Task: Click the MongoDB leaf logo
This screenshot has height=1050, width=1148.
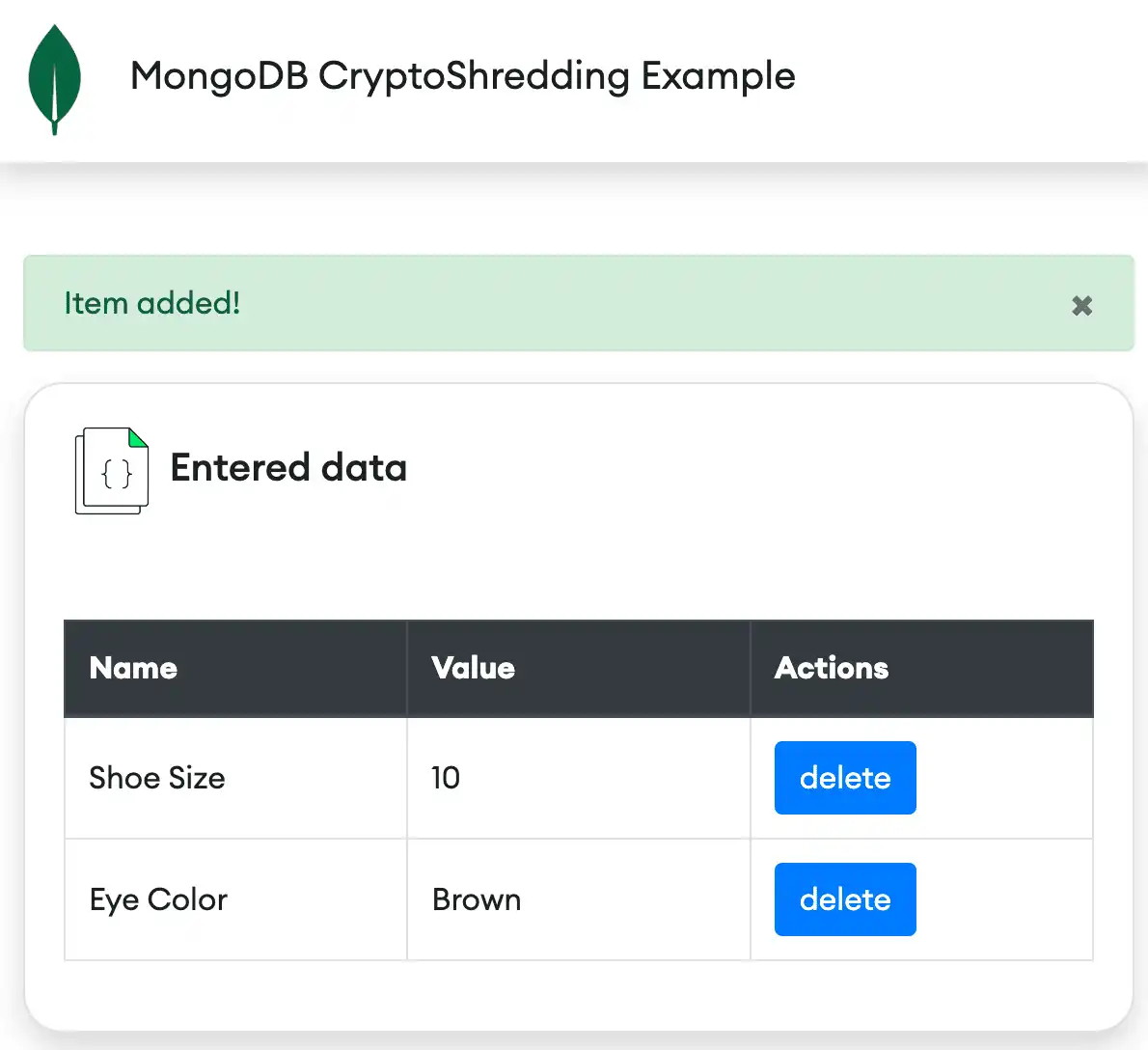Action: click(55, 77)
